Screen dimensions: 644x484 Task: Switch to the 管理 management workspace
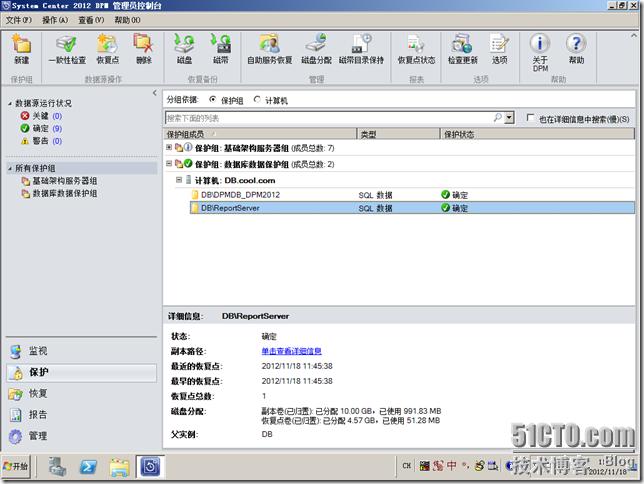[81, 436]
